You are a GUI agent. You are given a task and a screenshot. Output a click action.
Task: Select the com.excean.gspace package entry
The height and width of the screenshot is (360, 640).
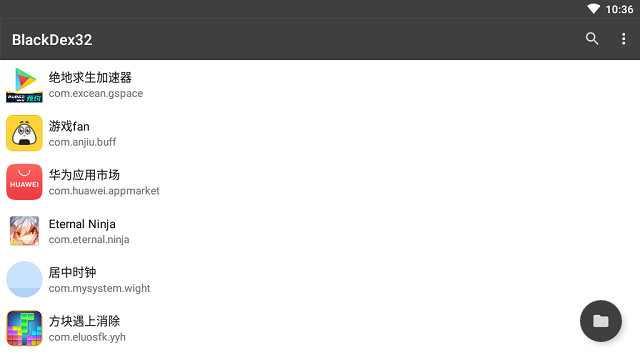[96, 93]
